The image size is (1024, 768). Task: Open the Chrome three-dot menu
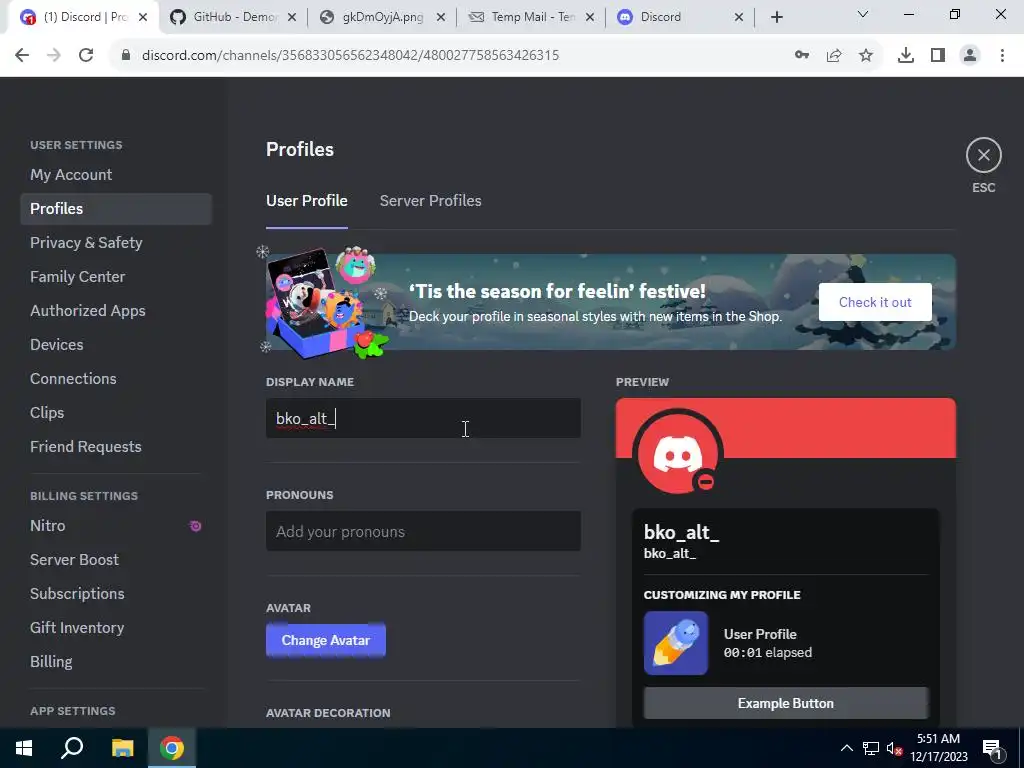(1002, 55)
